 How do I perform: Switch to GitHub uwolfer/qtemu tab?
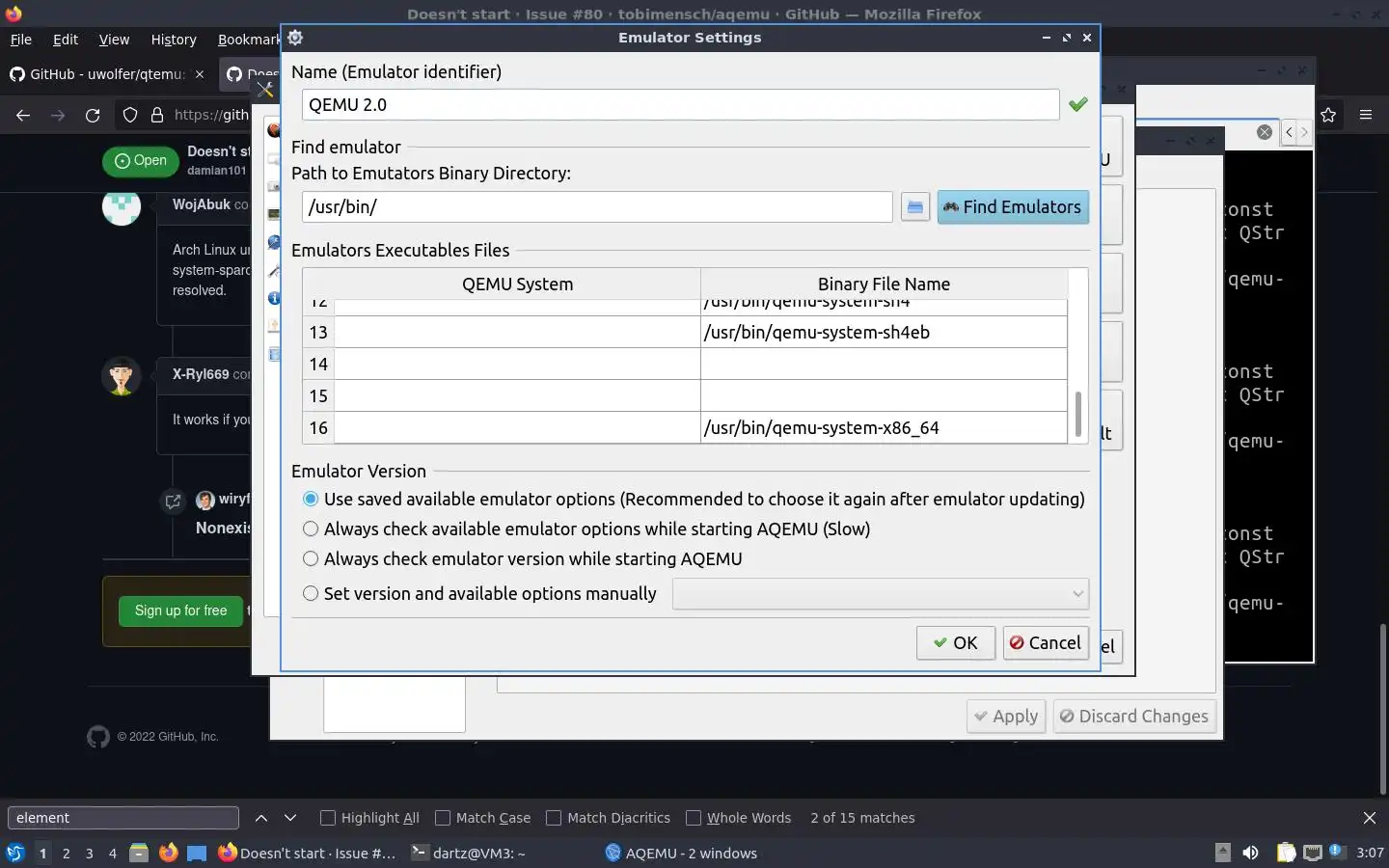(96, 74)
